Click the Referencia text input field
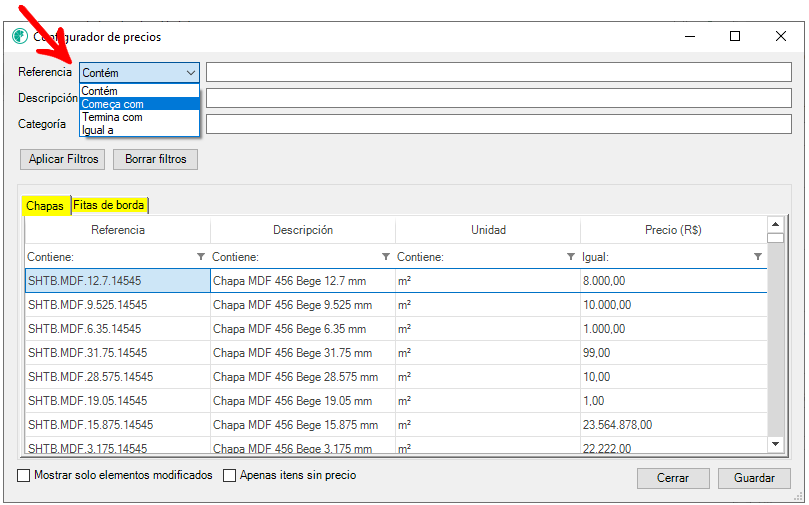The height and width of the screenshot is (505, 809). 498,72
